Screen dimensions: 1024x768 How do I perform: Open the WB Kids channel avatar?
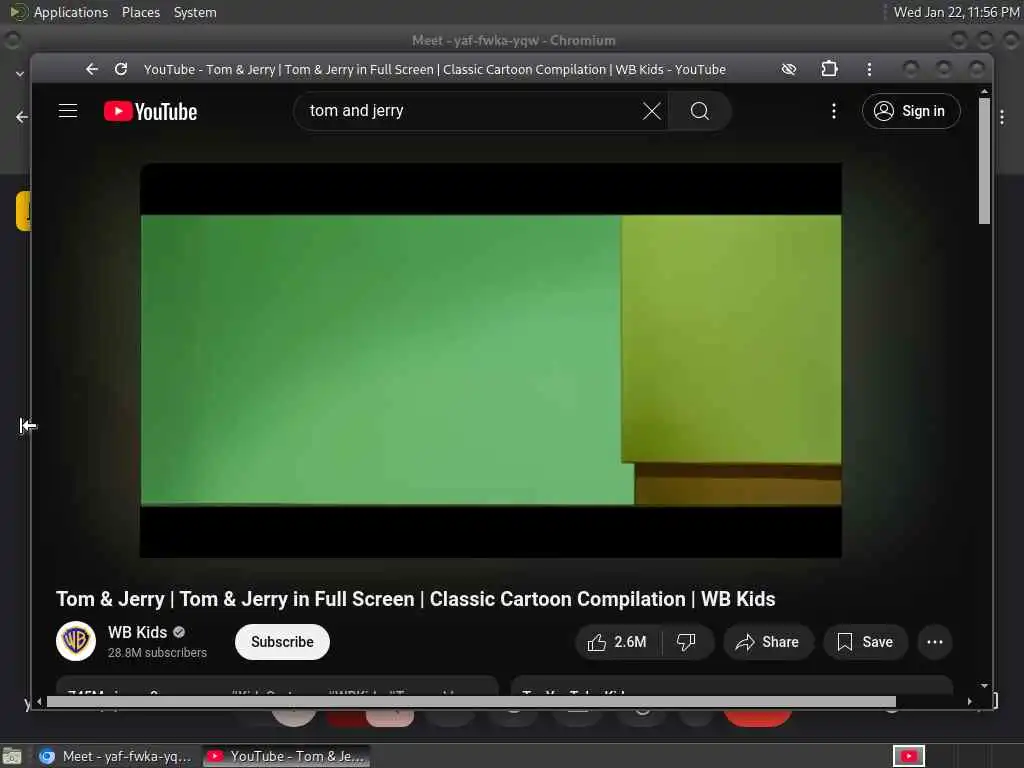pos(76,641)
